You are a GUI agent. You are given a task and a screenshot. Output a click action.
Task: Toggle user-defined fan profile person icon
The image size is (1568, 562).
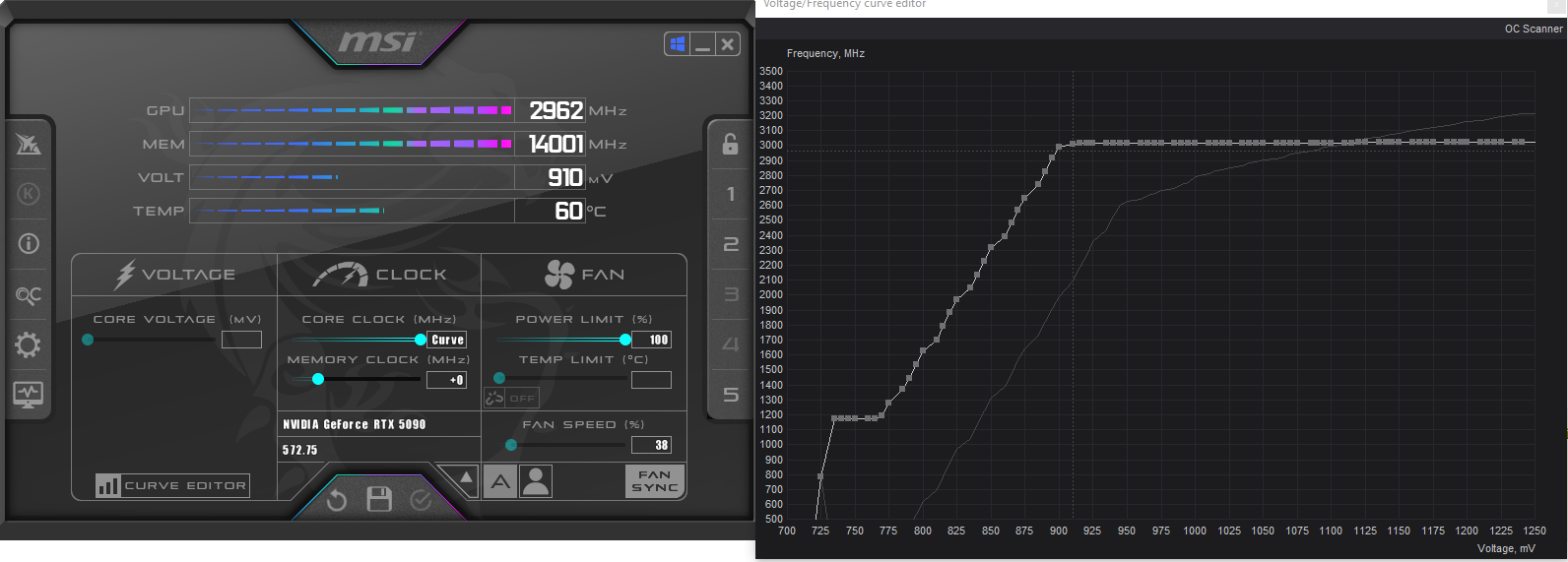point(536,481)
